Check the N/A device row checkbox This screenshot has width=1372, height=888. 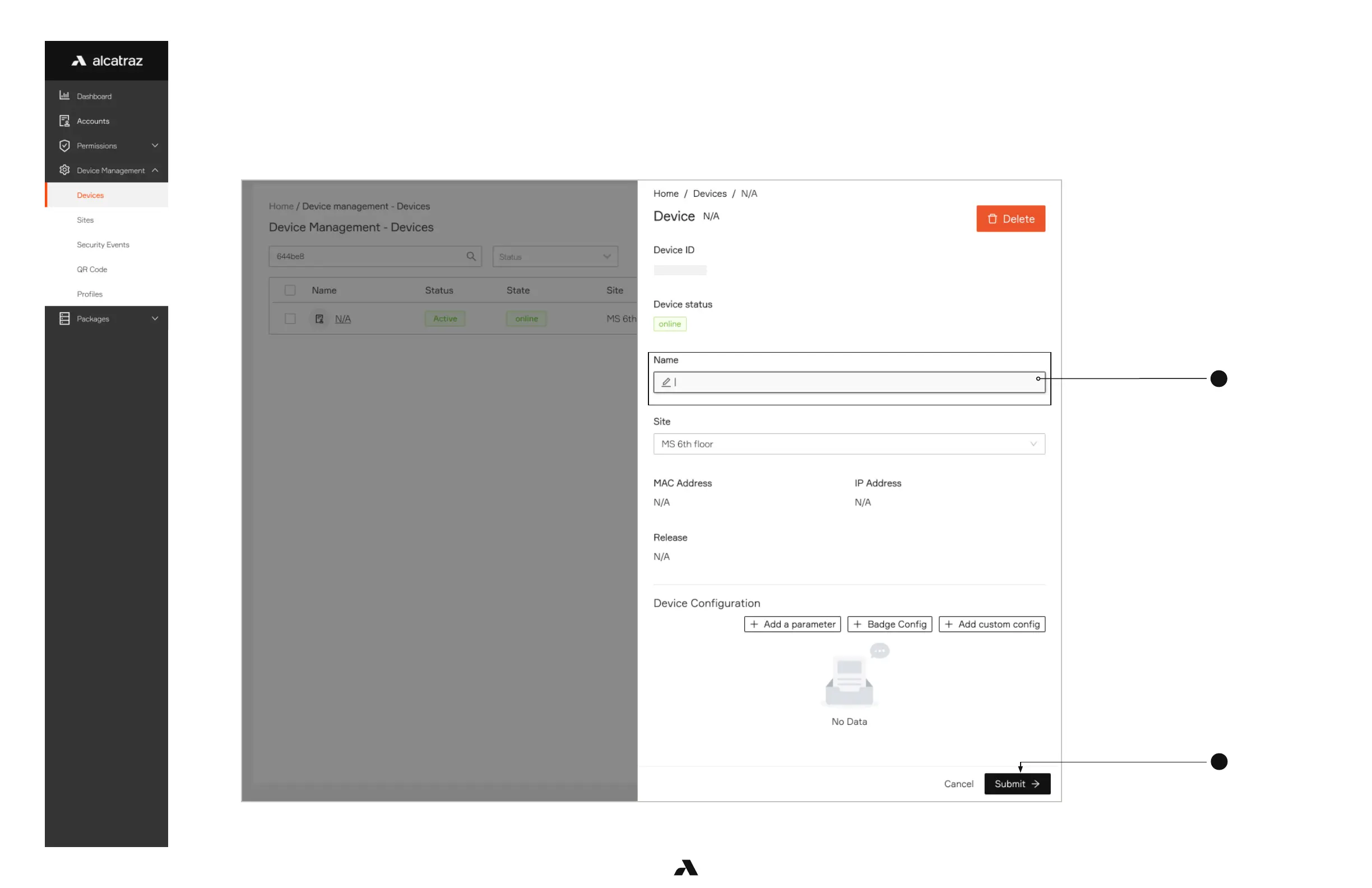click(x=290, y=318)
